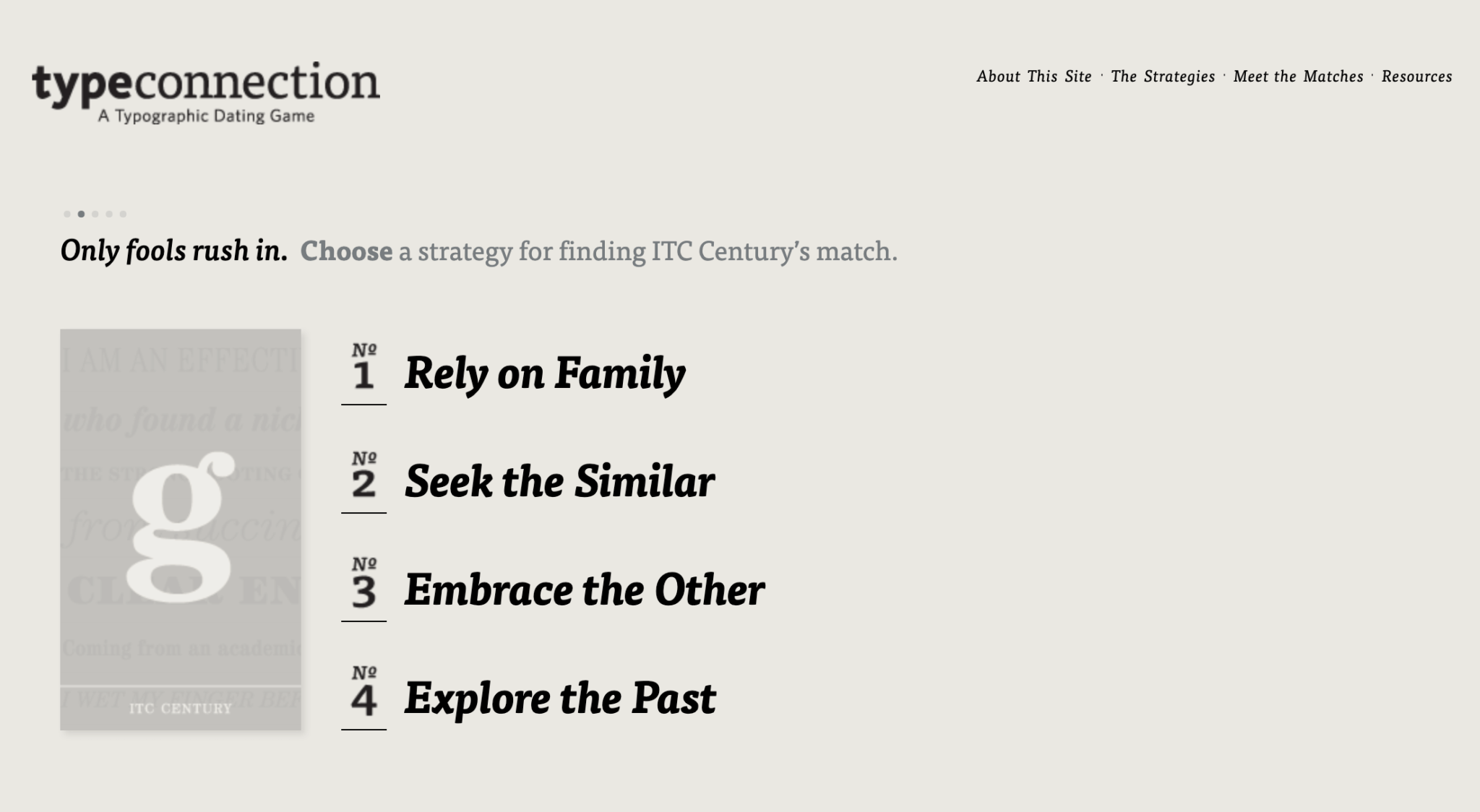Select the fourth progress dot
The width and height of the screenshot is (1480, 812).
point(109,214)
